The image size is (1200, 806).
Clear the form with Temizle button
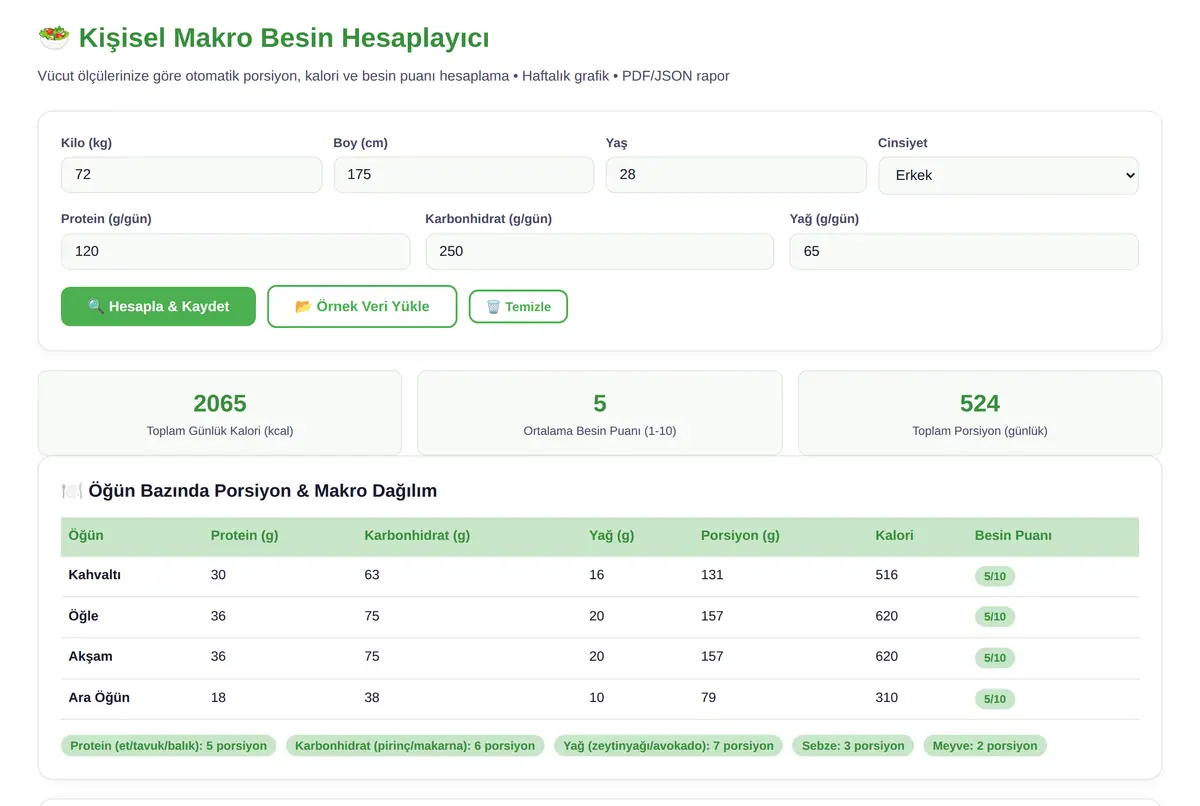point(518,307)
